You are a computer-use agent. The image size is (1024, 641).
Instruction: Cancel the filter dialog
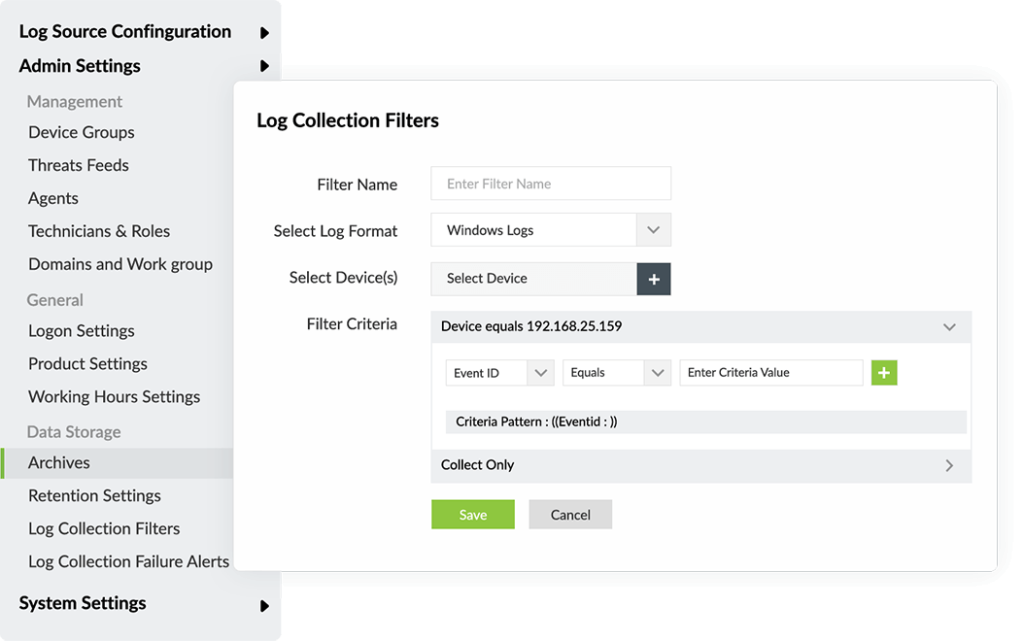coord(570,514)
